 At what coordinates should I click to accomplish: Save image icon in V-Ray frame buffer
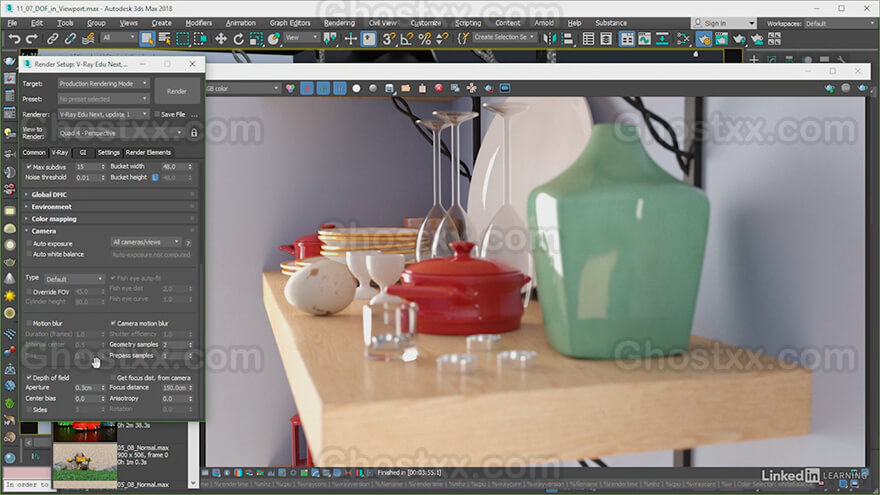pos(389,88)
